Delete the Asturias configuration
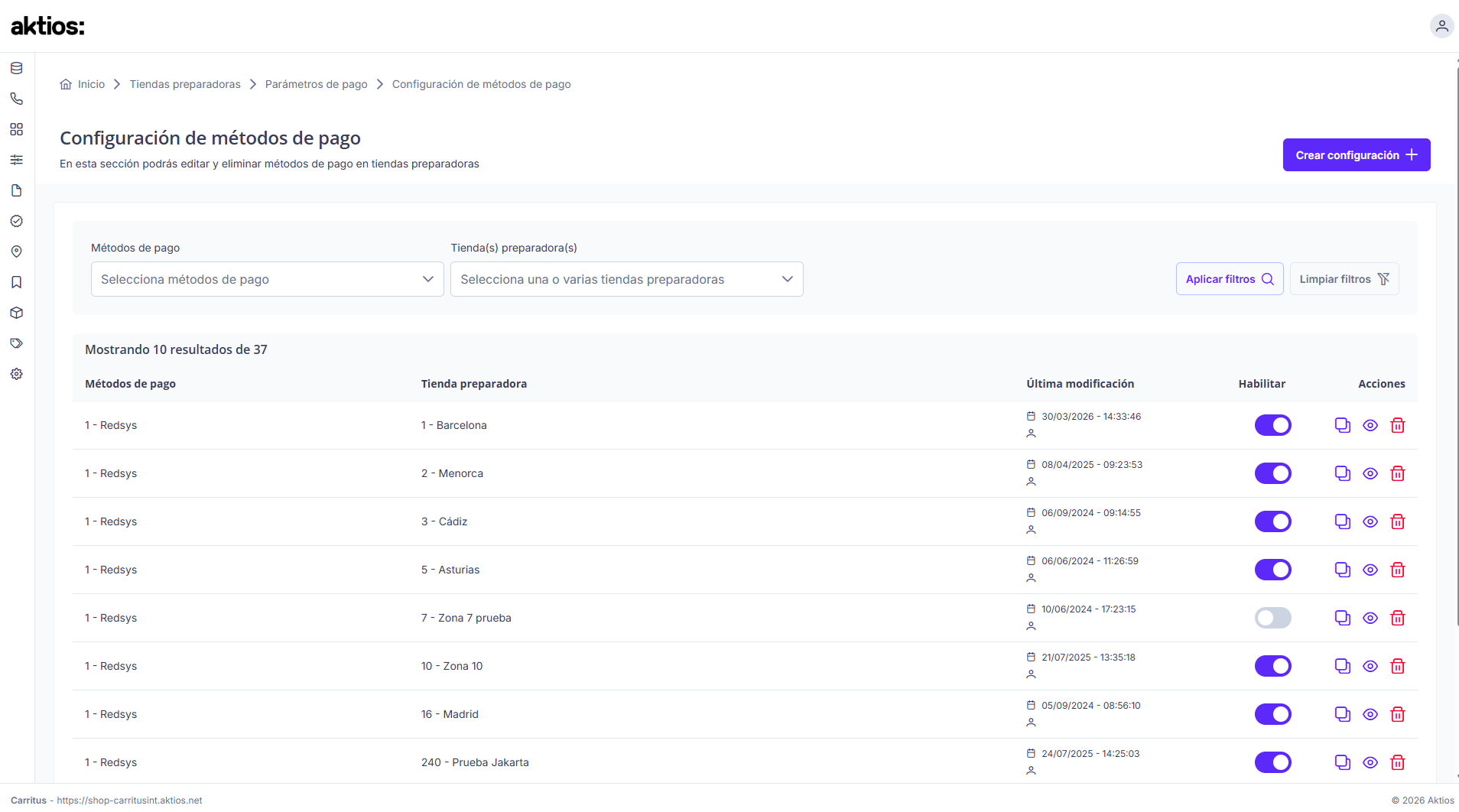Screen dimensions: 1459x812 click(x=1398, y=570)
